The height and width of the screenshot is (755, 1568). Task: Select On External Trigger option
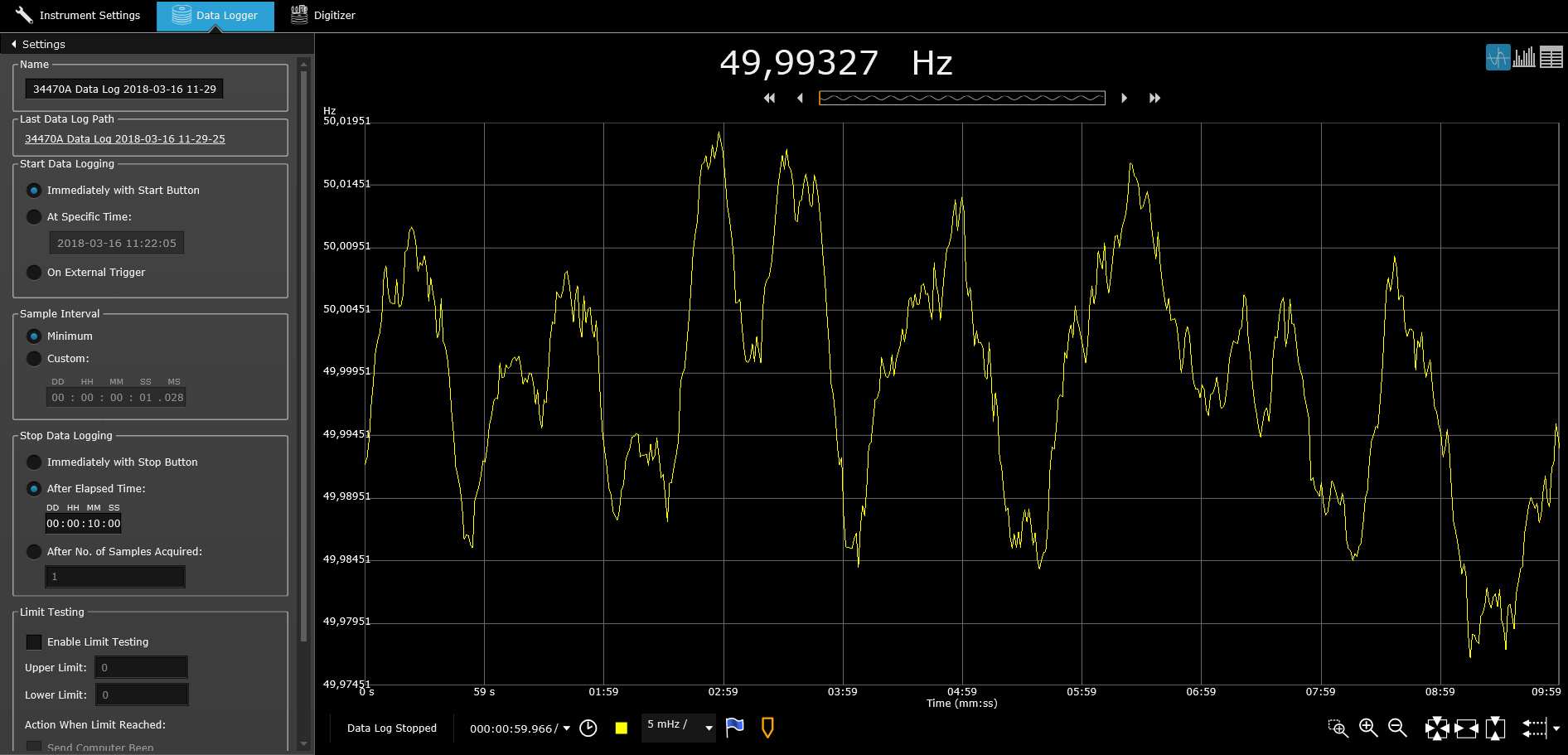click(x=34, y=273)
